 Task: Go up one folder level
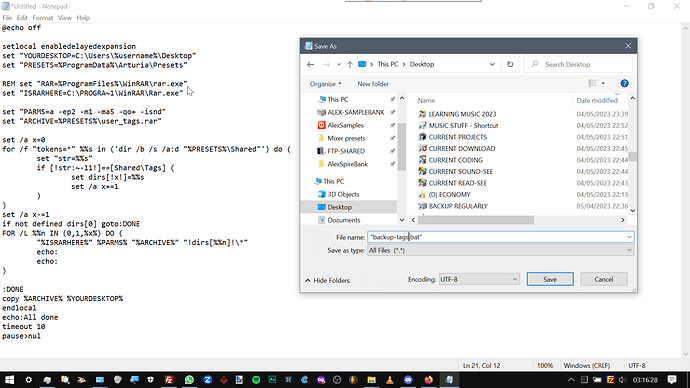pyautogui.click(x=350, y=64)
